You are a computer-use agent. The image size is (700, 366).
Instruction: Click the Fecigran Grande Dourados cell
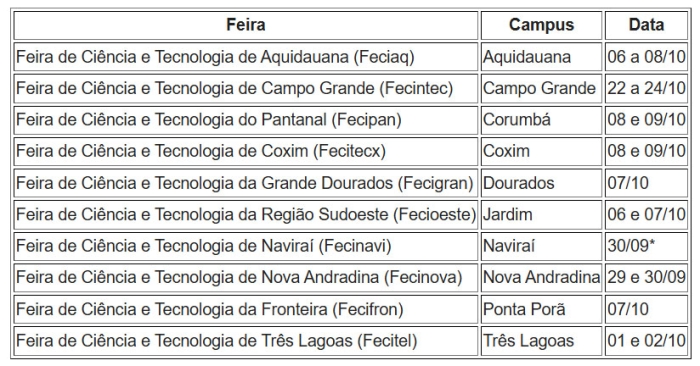point(246,183)
